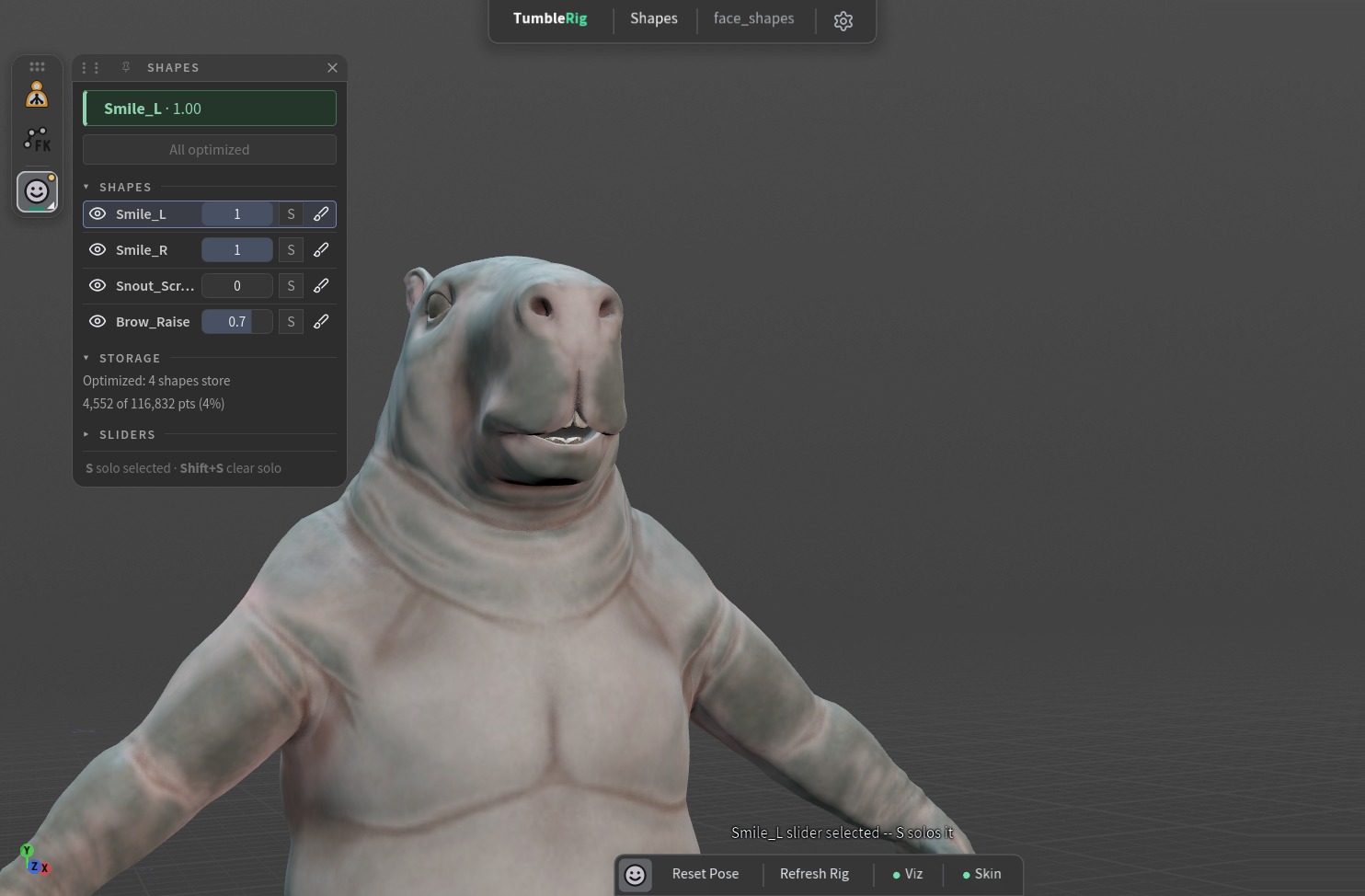Viewport: 1365px width, 896px height.
Task: Click the brush icon for Snout_Scr...
Action: tap(321, 286)
